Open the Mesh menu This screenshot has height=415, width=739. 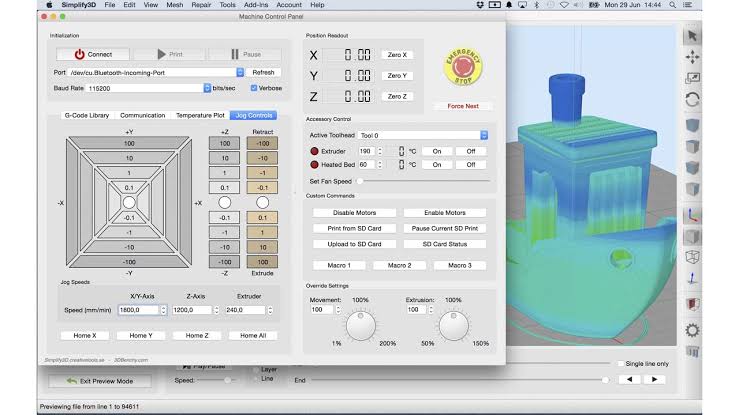(174, 5)
